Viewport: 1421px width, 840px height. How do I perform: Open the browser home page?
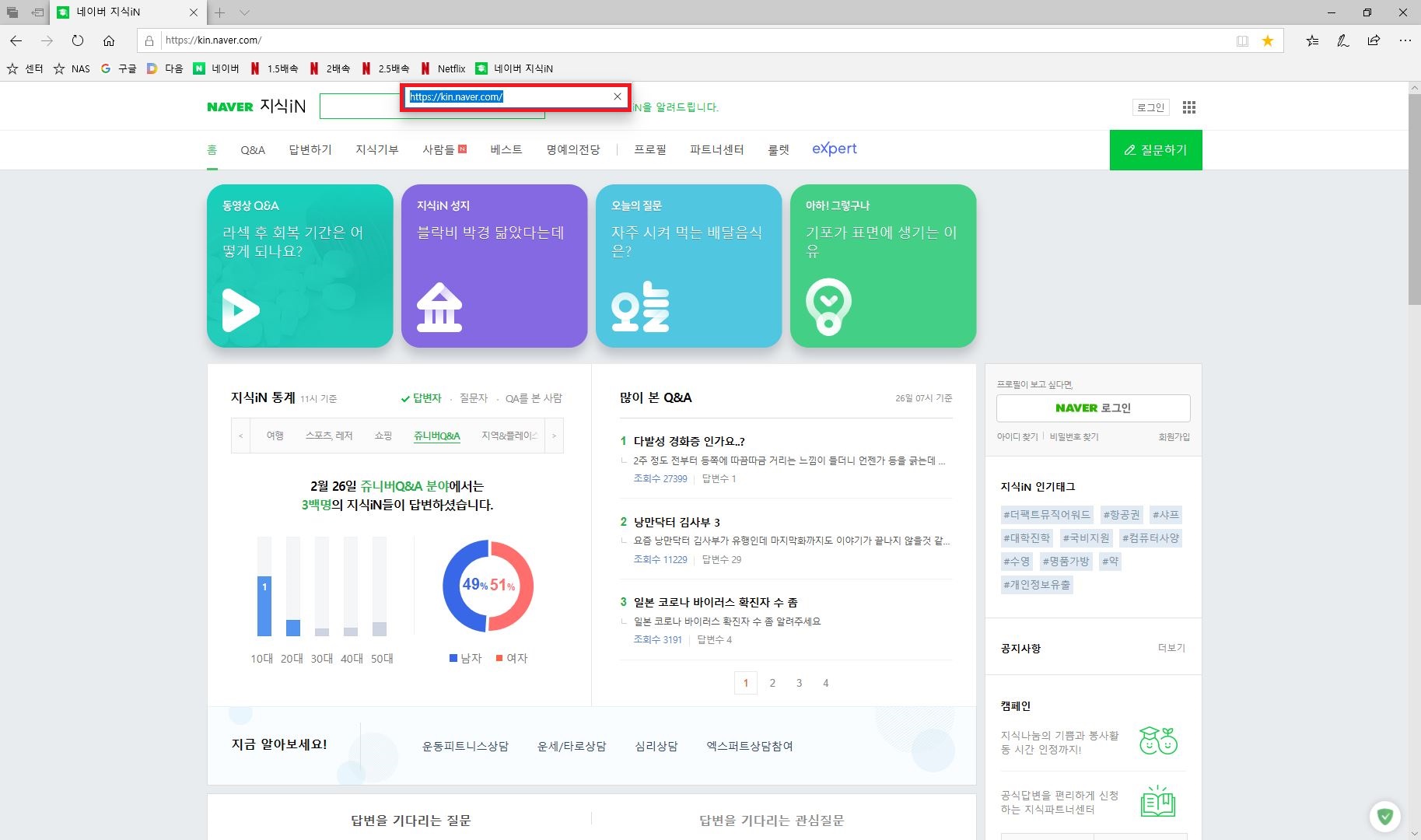[x=109, y=40]
